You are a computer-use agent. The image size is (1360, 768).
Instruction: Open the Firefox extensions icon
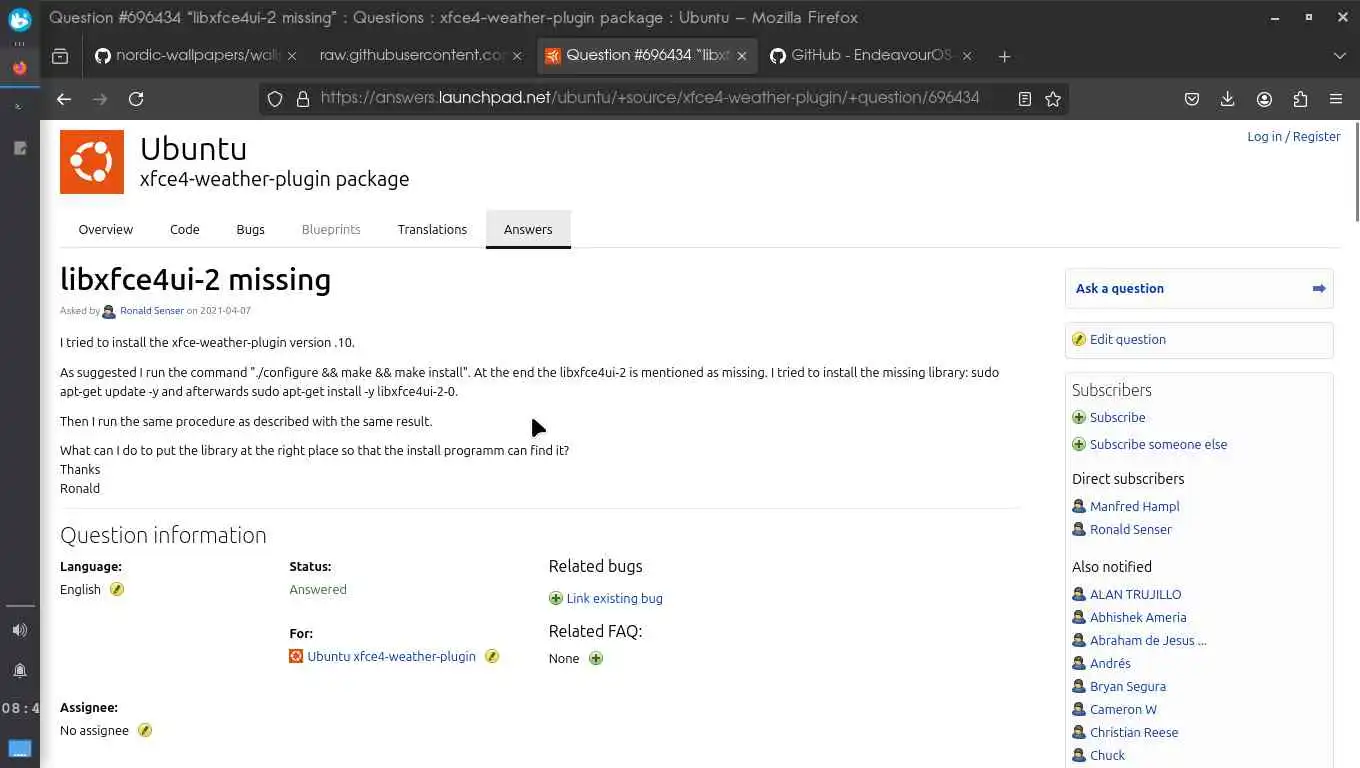pyautogui.click(x=1300, y=99)
